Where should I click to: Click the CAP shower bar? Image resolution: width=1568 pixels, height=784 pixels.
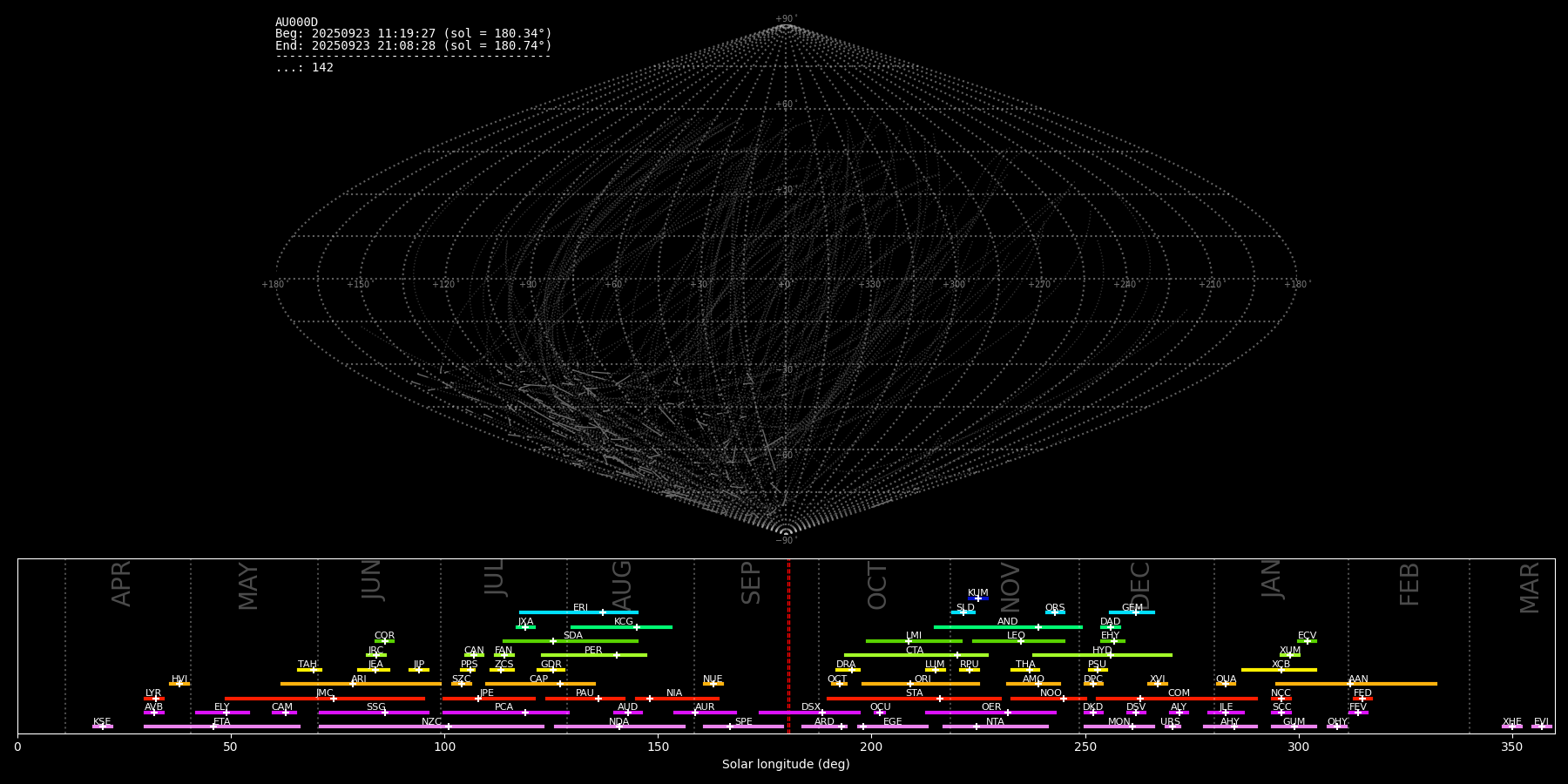click(540, 684)
